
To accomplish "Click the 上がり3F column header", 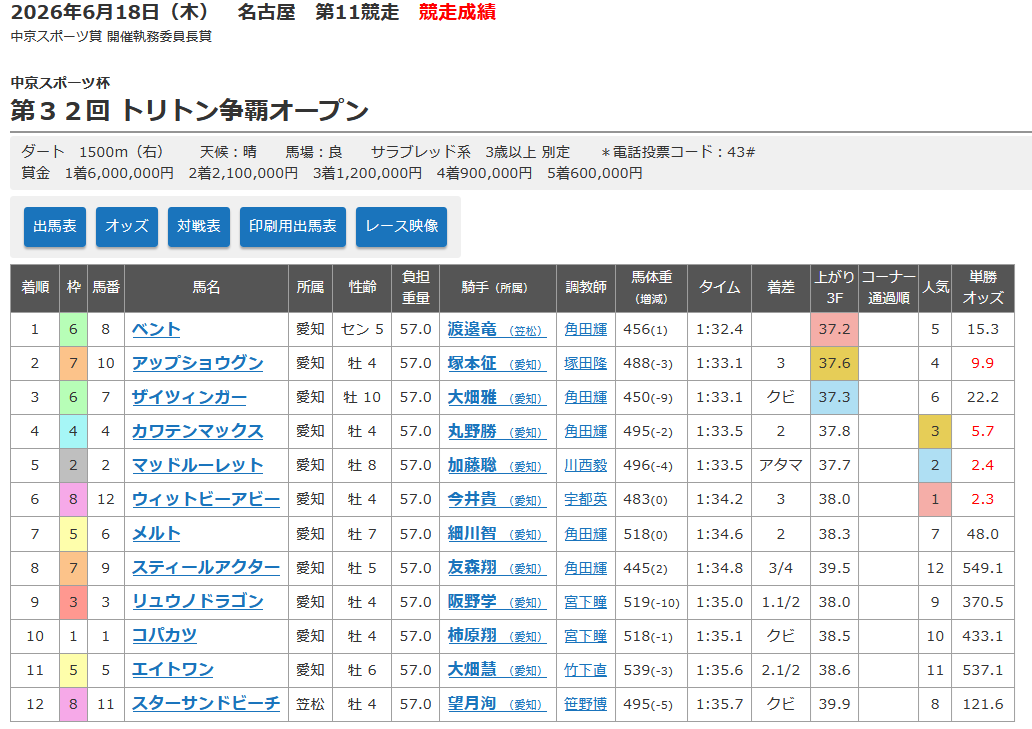I will [x=835, y=288].
